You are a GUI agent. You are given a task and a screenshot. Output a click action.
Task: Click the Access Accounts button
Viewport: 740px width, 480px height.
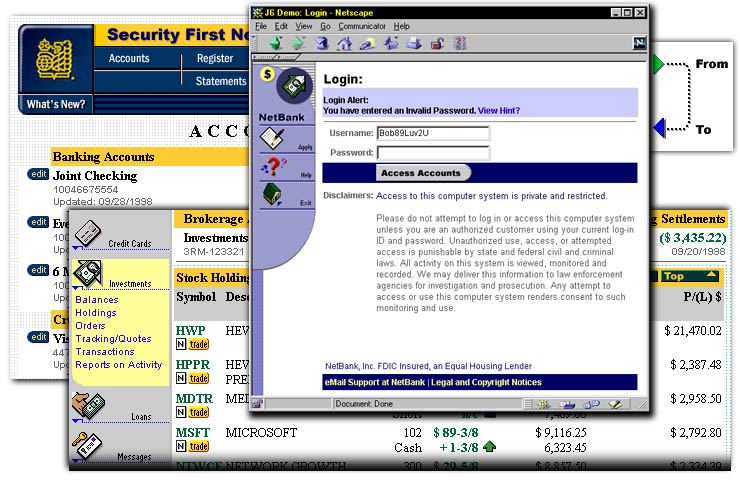click(x=423, y=173)
